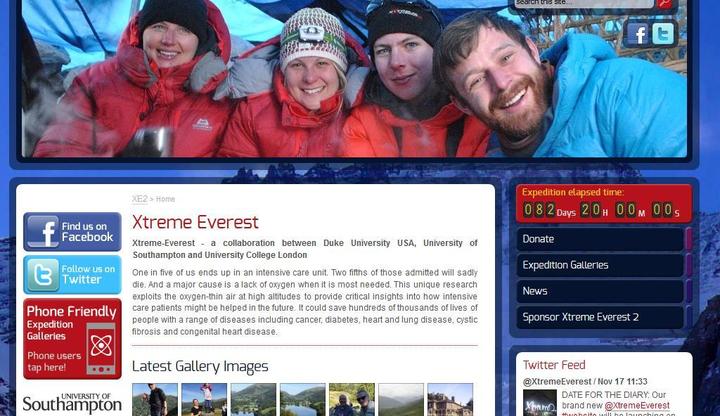Tap the Phone Friendly Expedition Galleries banner
The height and width of the screenshot is (416, 720).
pyautogui.click(x=73, y=339)
